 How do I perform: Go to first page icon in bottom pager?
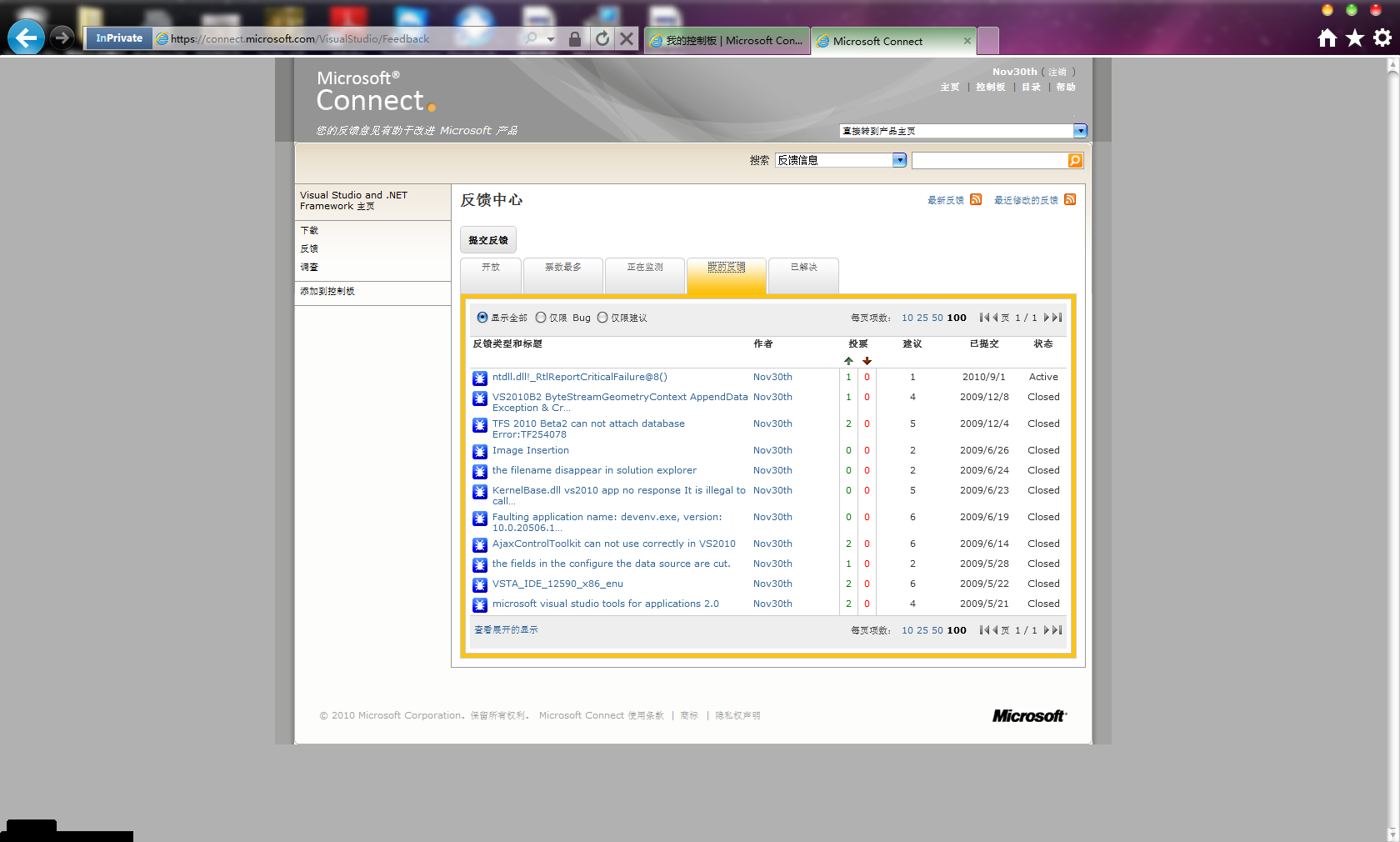[984, 630]
